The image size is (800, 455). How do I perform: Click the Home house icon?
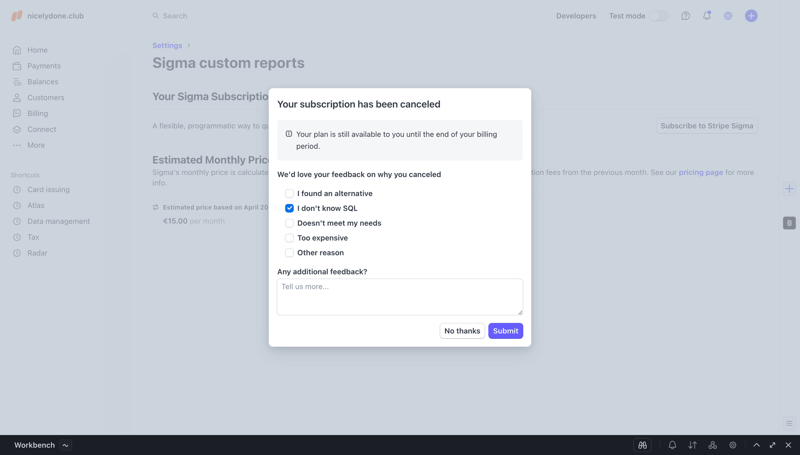point(17,50)
